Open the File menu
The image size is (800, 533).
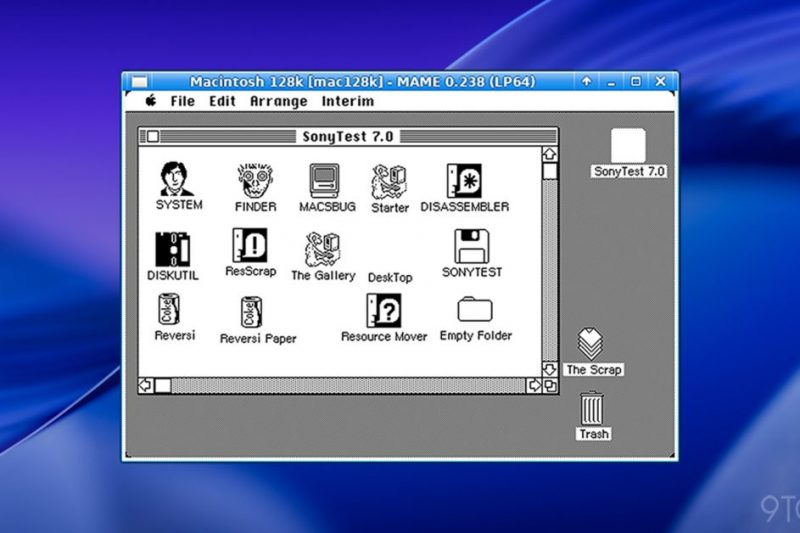[x=183, y=101]
